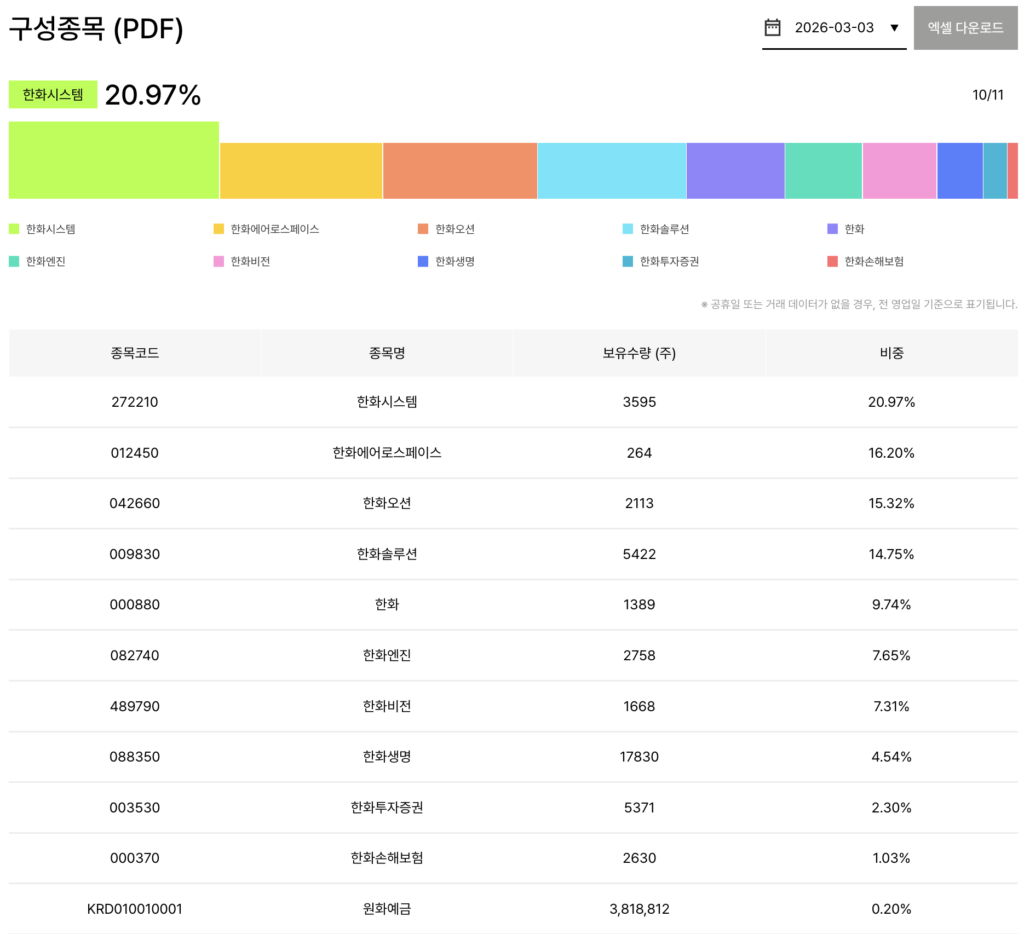The image size is (1024, 934).
Task: Toggle 한화에어로스페이스 legend marker
Action: [218, 229]
